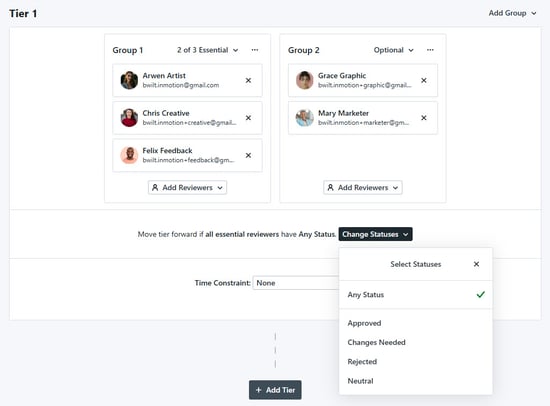Click the Group 1 title
550x406 pixels.
[x=128, y=50]
